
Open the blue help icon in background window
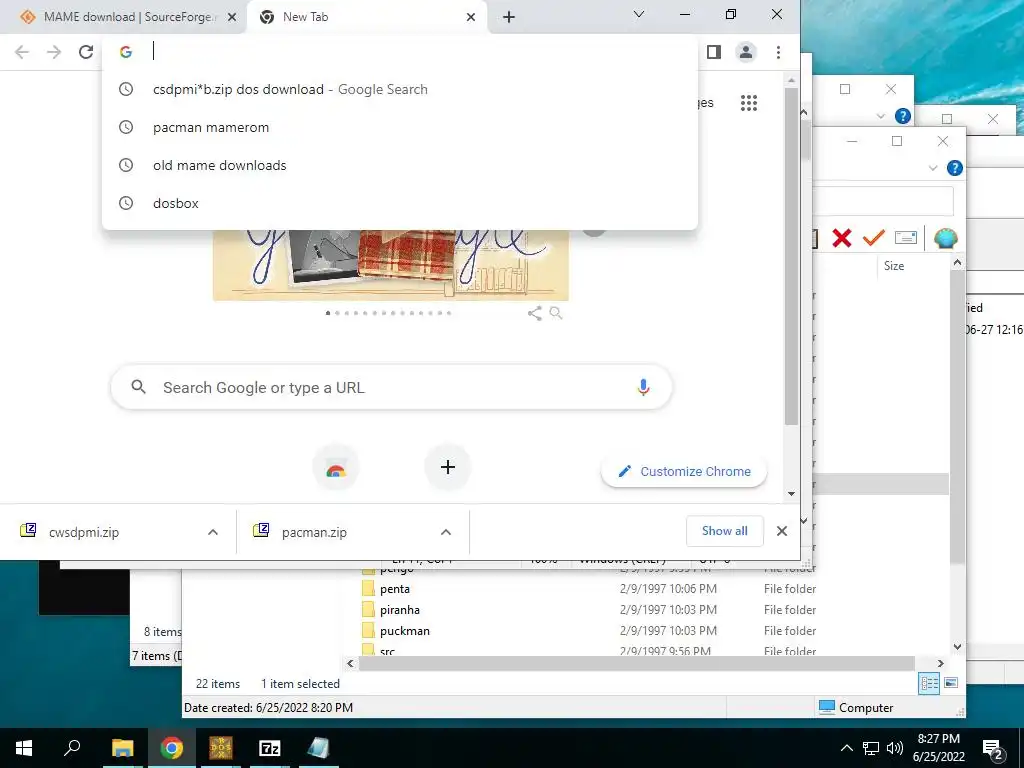[955, 168]
